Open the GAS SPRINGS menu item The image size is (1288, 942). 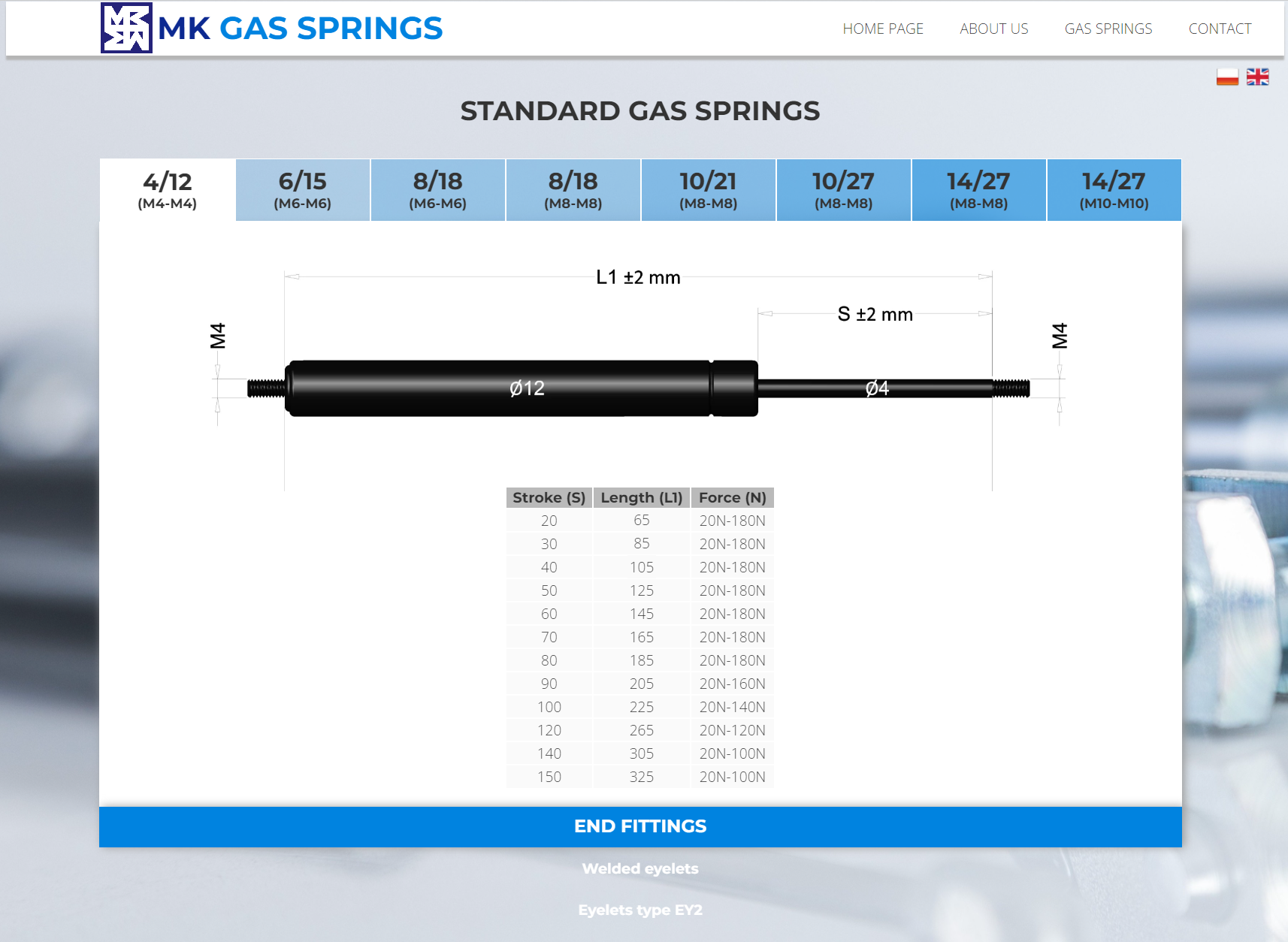(1108, 29)
